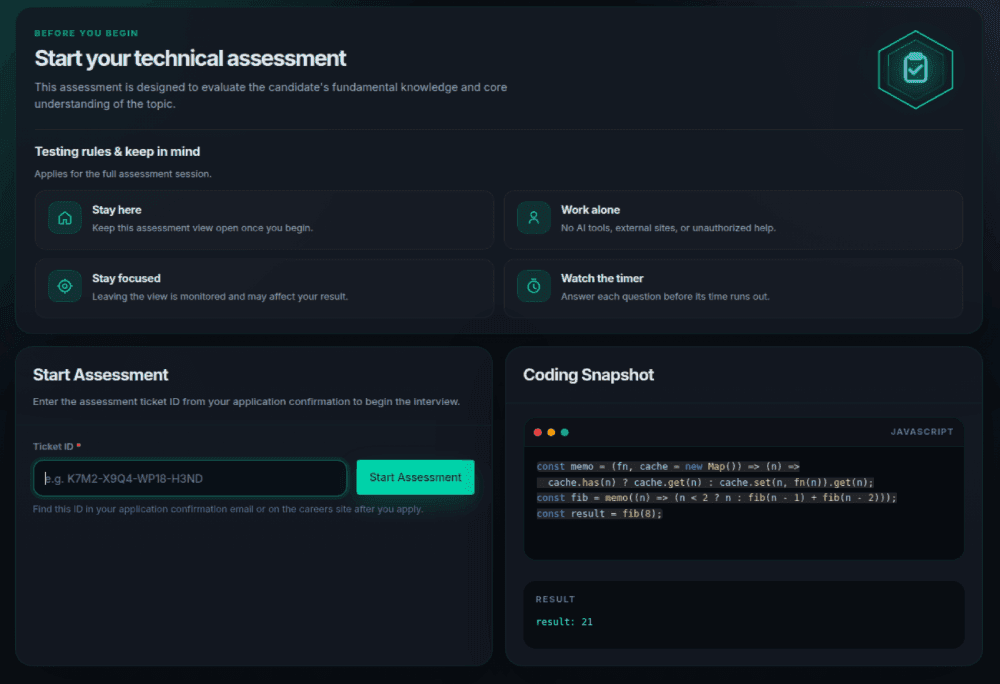Click 'Answer each question before' description

(x=665, y=296)
